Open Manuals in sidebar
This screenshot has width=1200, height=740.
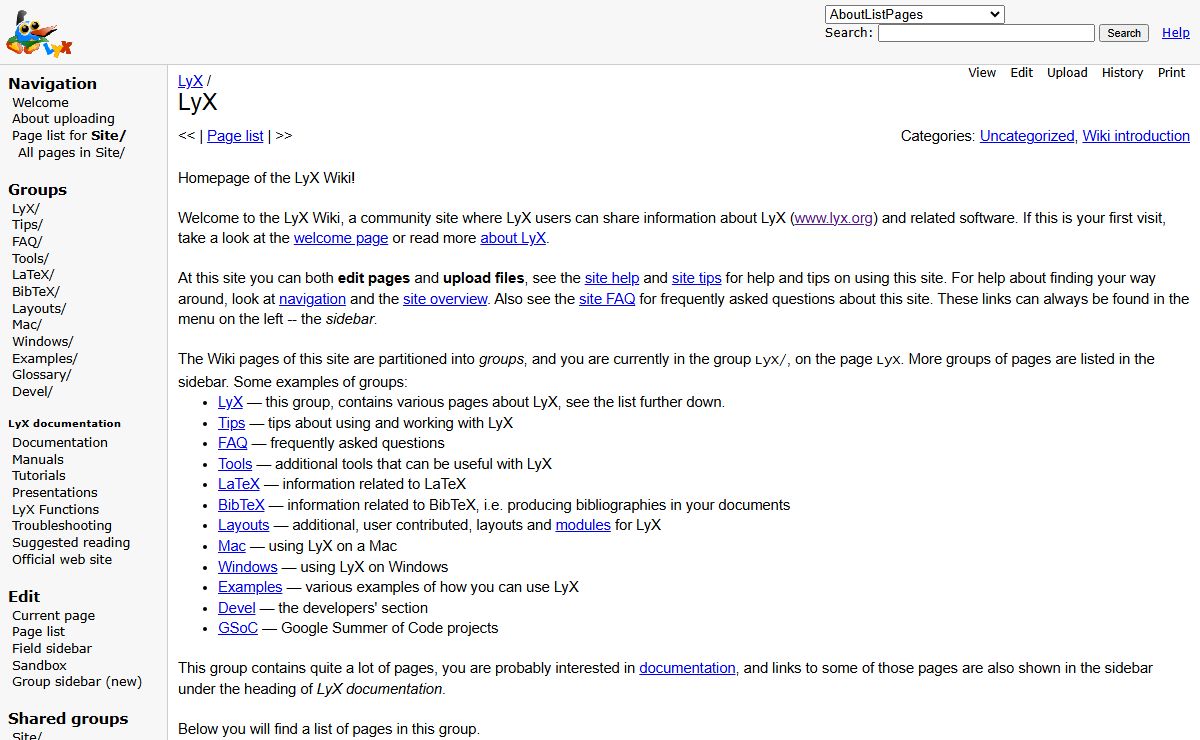pos(38,459)
